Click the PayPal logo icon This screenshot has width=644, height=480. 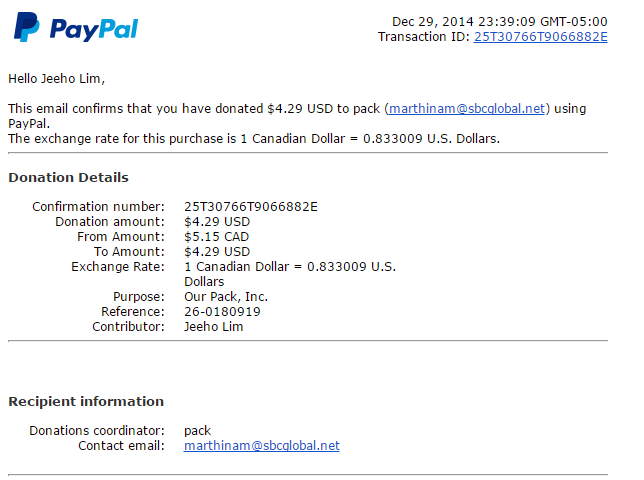[27, 27]
